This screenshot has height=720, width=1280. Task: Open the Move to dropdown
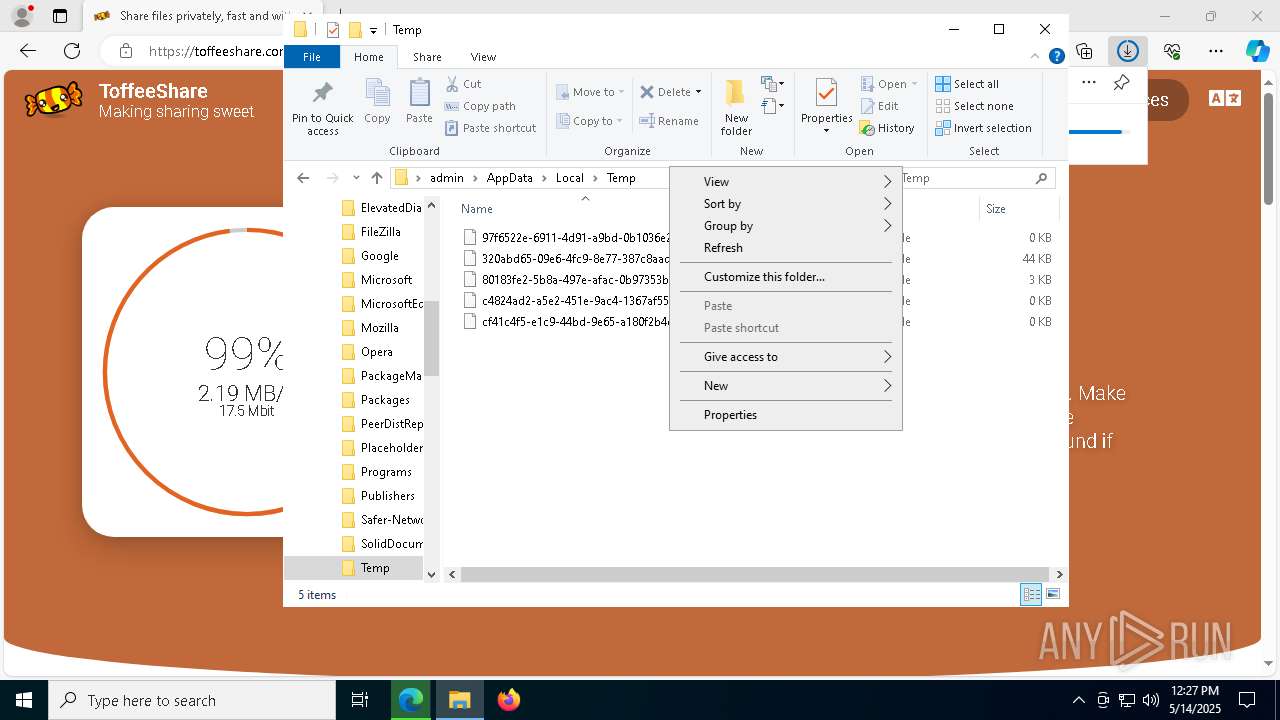[590, 92]
